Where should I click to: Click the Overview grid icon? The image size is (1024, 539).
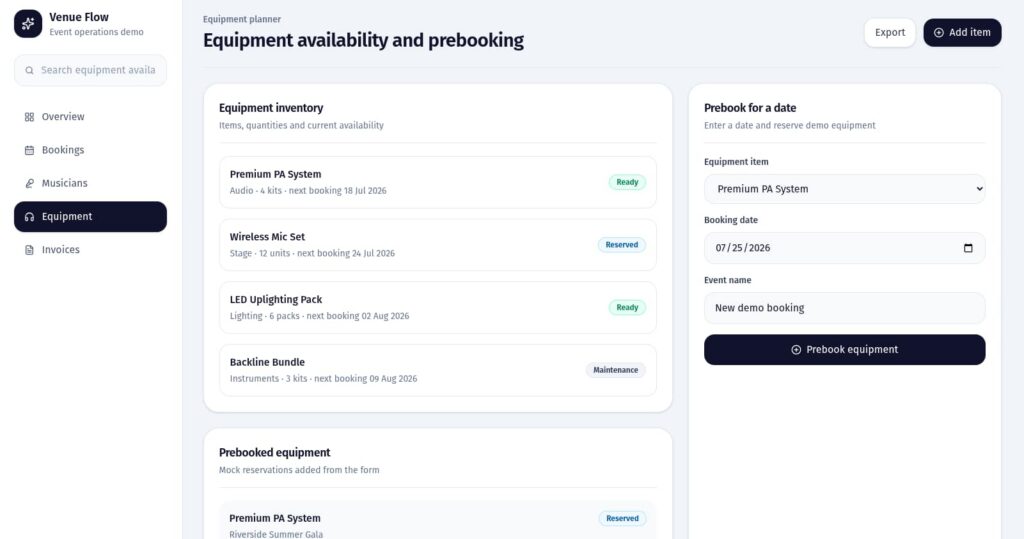[29, 117]
